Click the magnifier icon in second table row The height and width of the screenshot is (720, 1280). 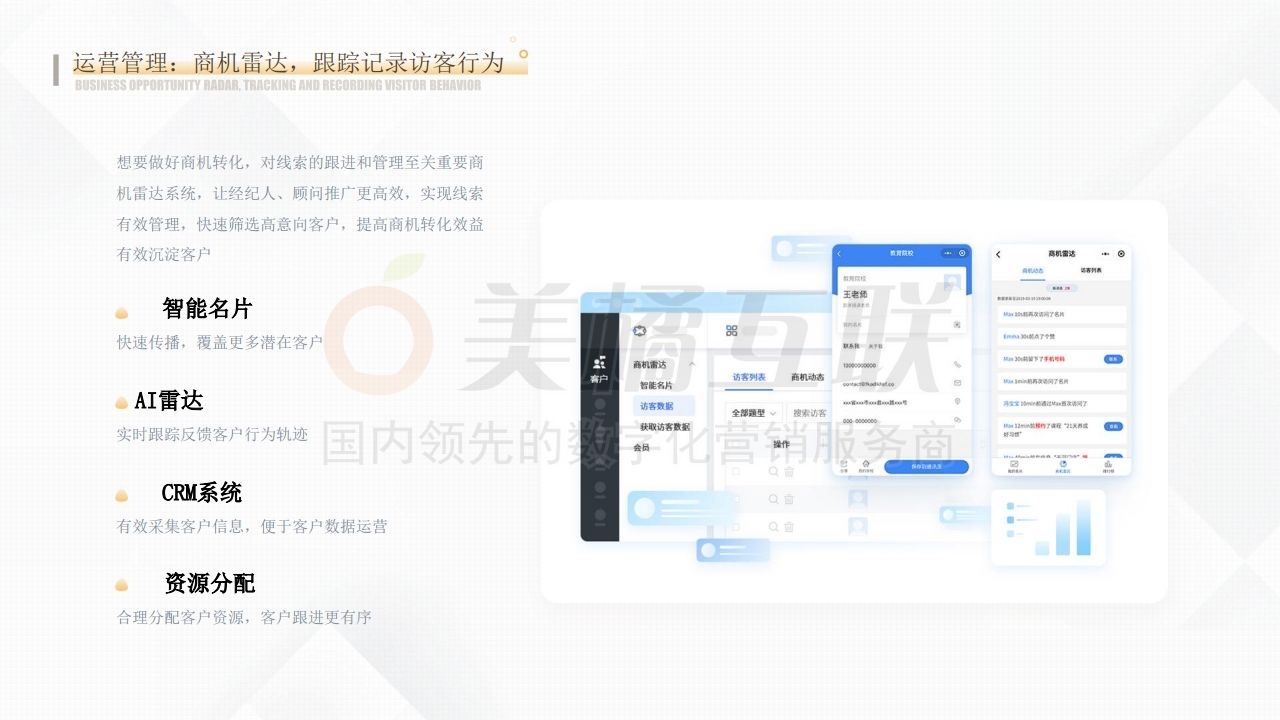(773, 499)
